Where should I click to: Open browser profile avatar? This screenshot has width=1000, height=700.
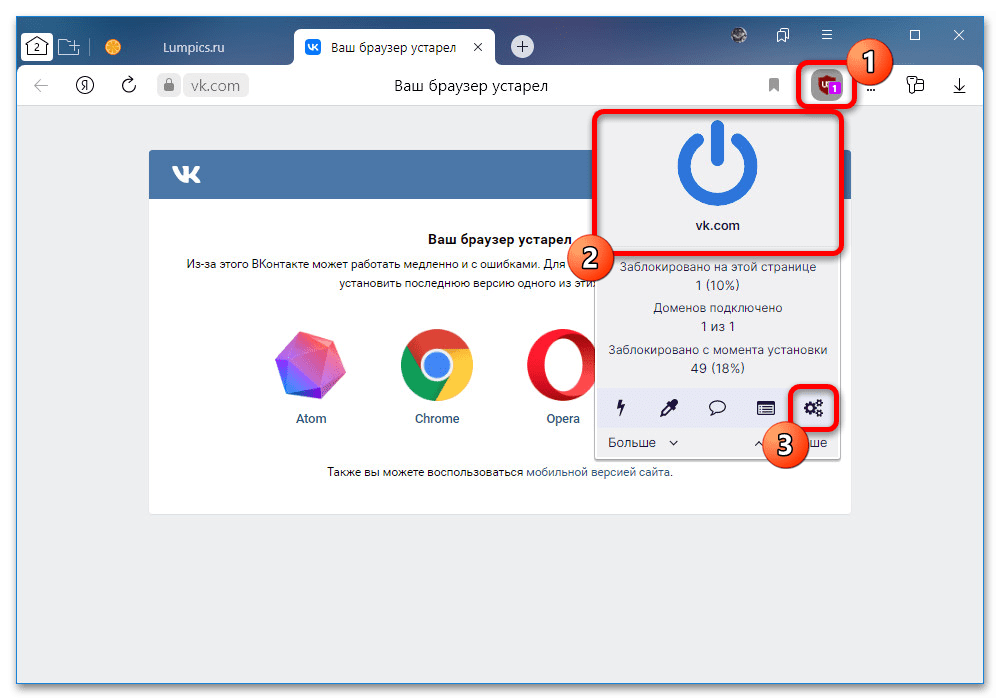[739, 34]
